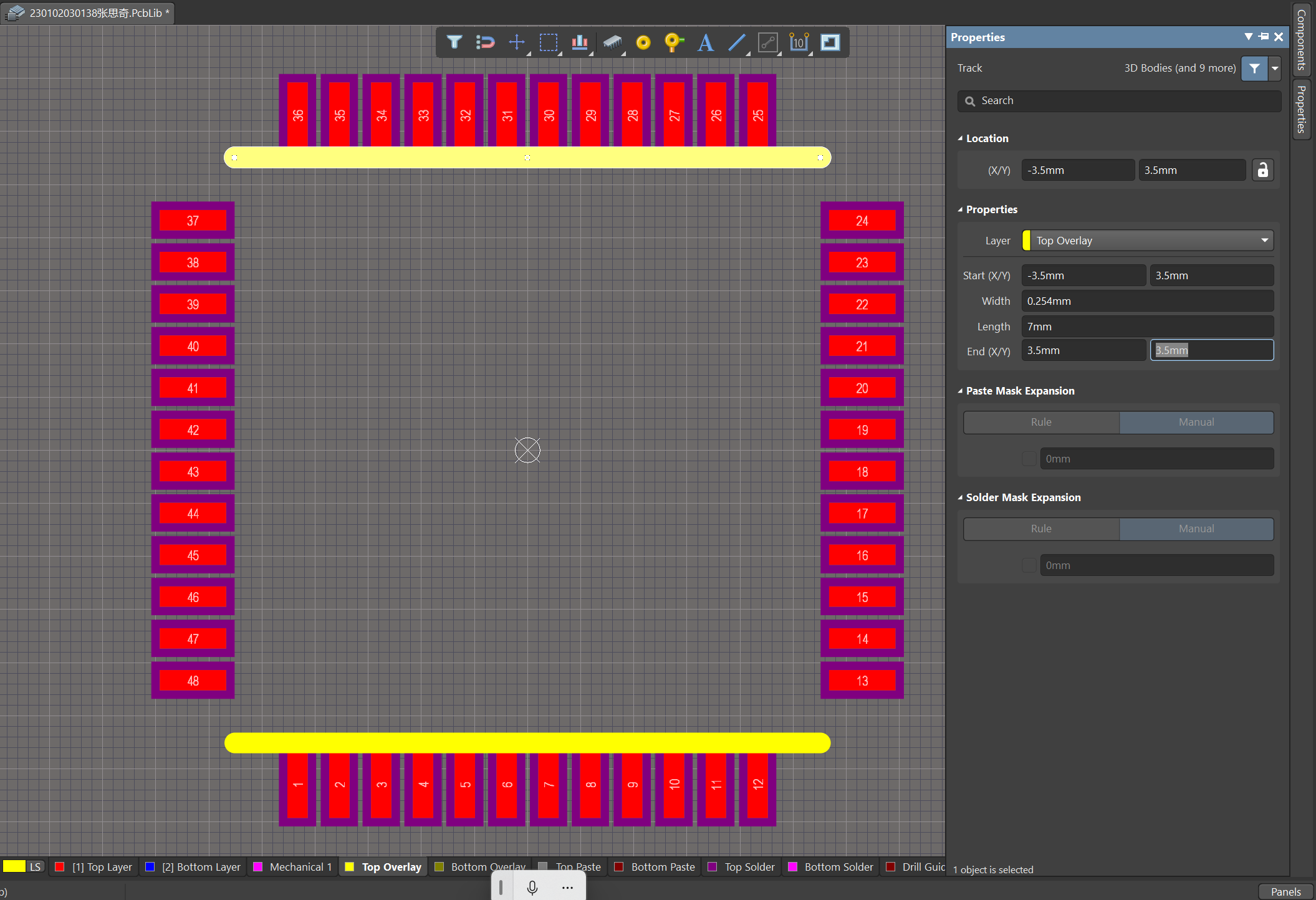The image size is (1316, 900).
Task: Open the Properties filter dropdown arrow
Action: [x=1275, y=68]
